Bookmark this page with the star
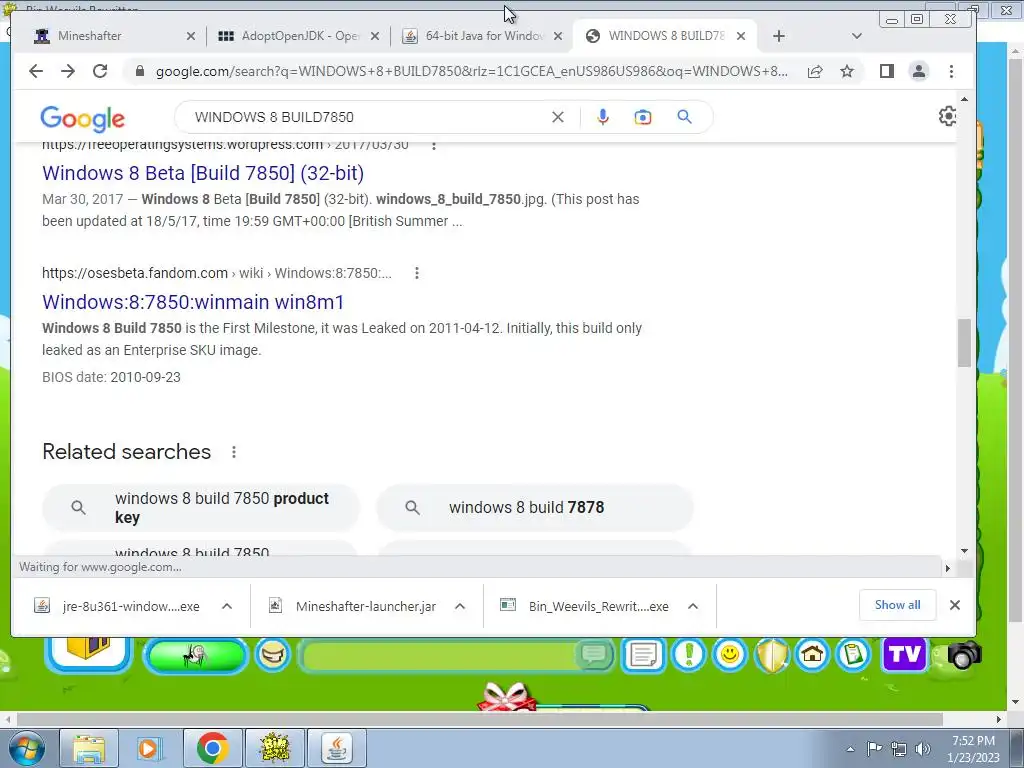1024x768 pixels. click(x=847, y=71)
